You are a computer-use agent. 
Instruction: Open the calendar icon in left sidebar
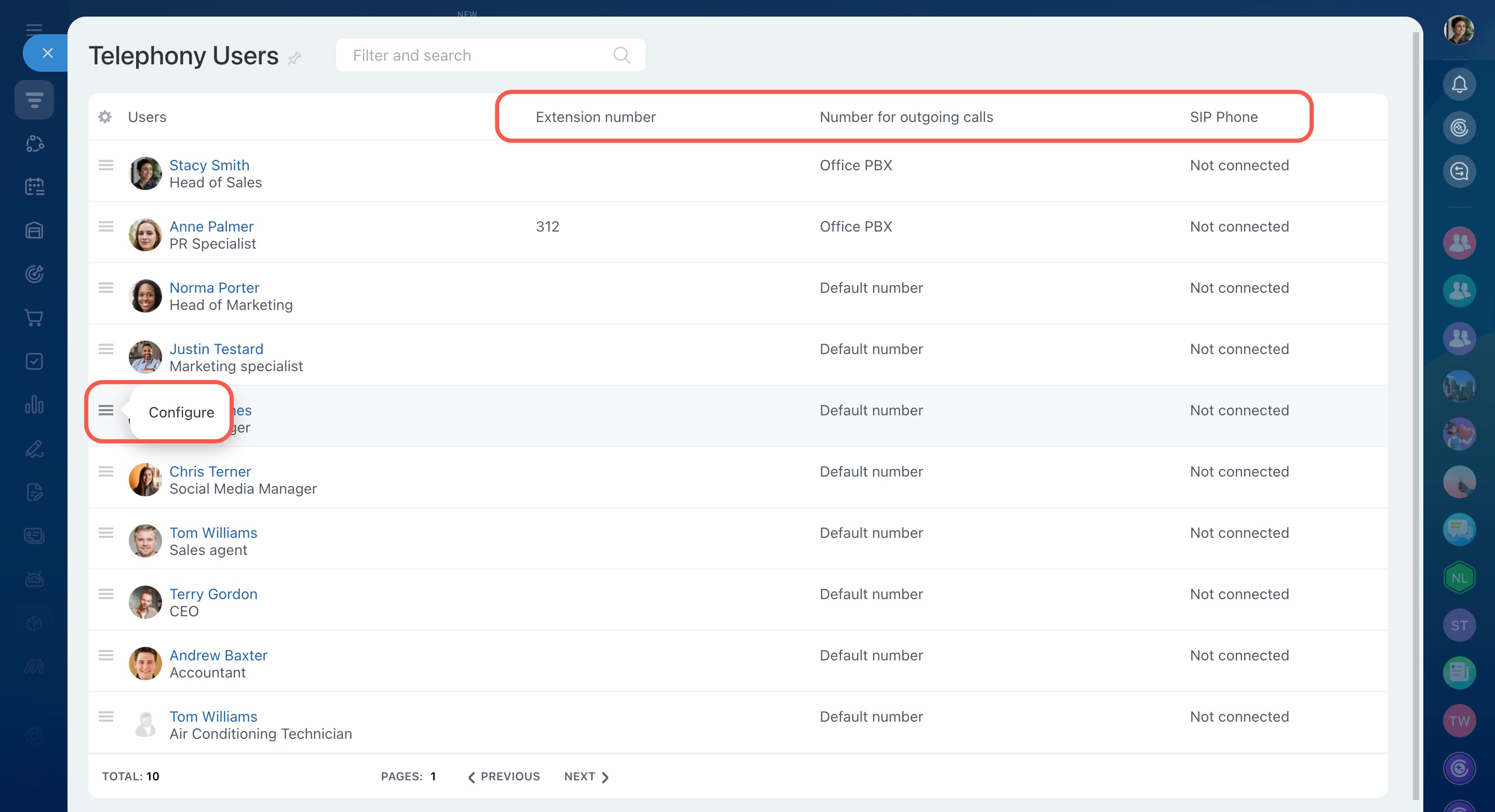click(x=34, y=187)
